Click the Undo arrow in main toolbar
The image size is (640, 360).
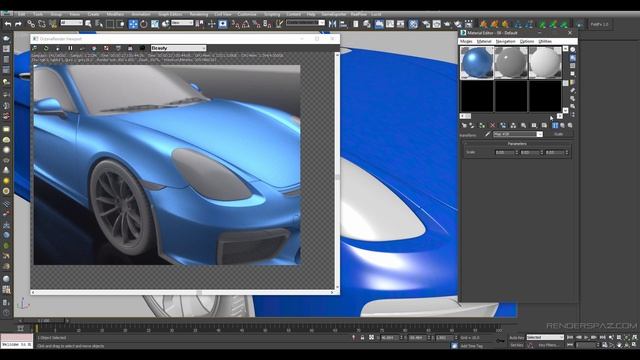coord(8,24)
